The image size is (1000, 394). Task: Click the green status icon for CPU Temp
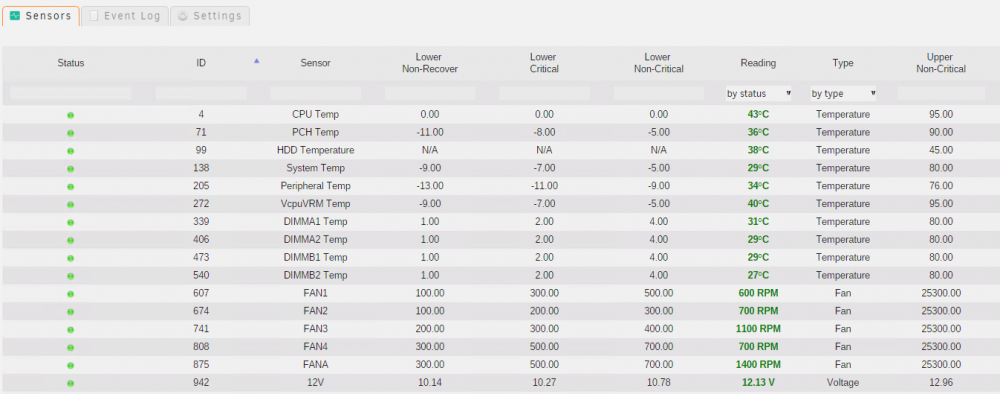click(x=70, y=115)
